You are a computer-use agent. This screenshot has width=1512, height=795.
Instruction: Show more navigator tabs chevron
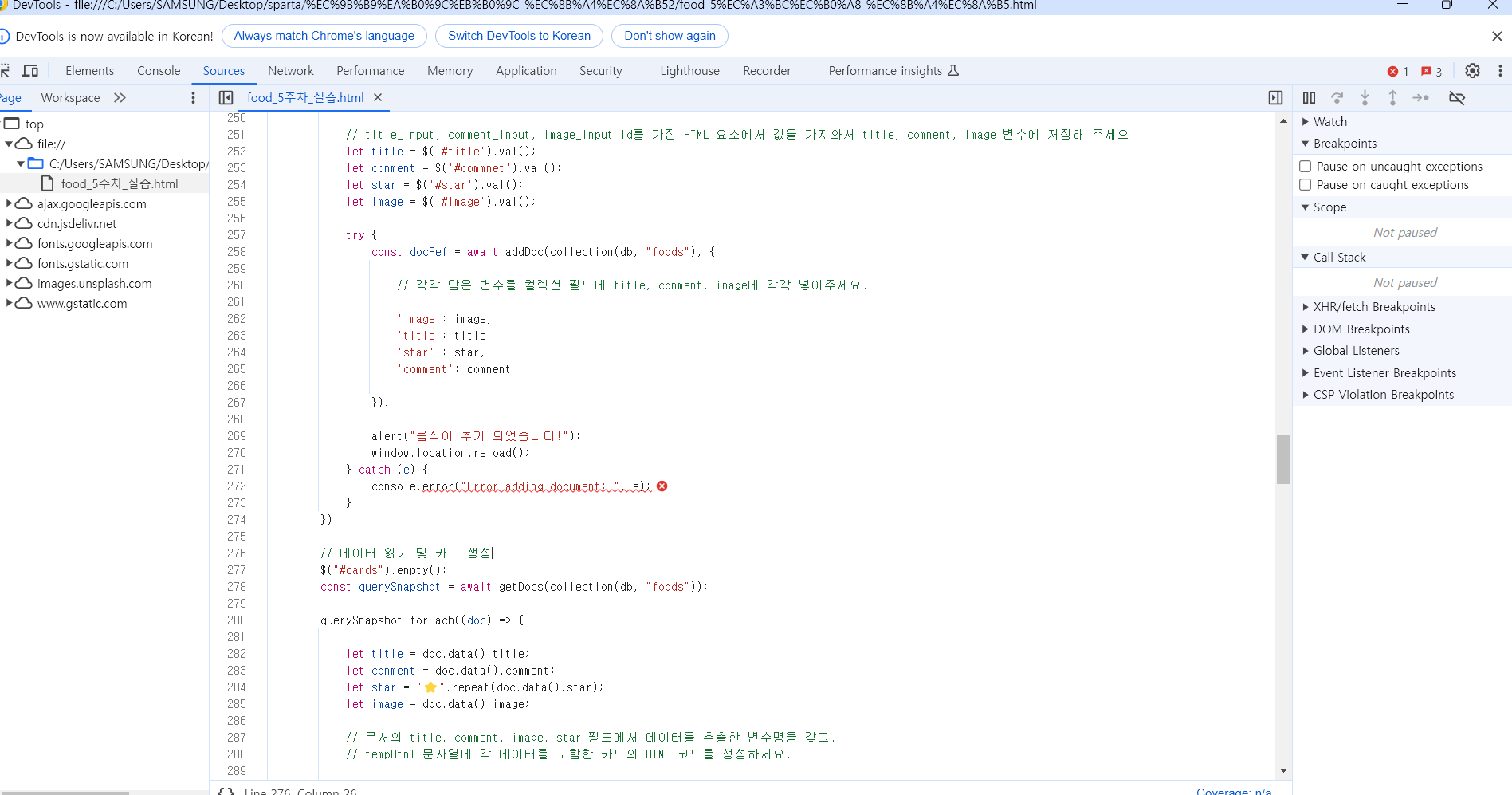120,98
